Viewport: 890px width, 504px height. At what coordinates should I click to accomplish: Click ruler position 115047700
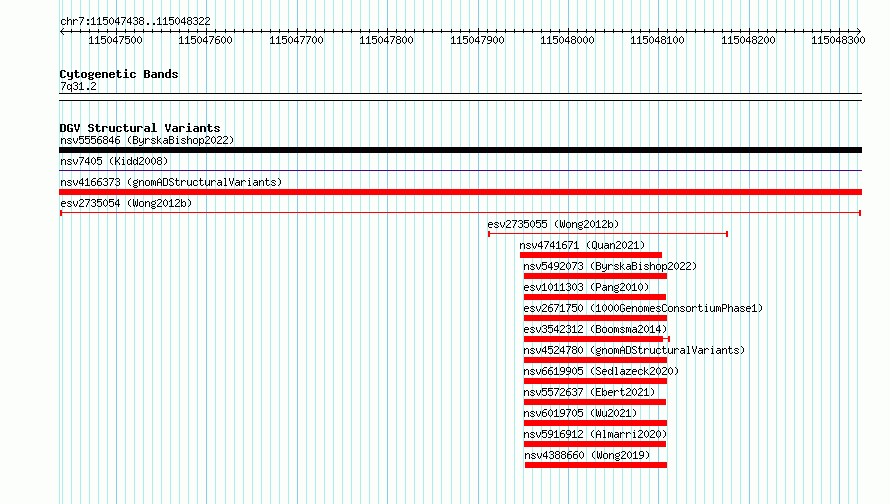point(296,40)
